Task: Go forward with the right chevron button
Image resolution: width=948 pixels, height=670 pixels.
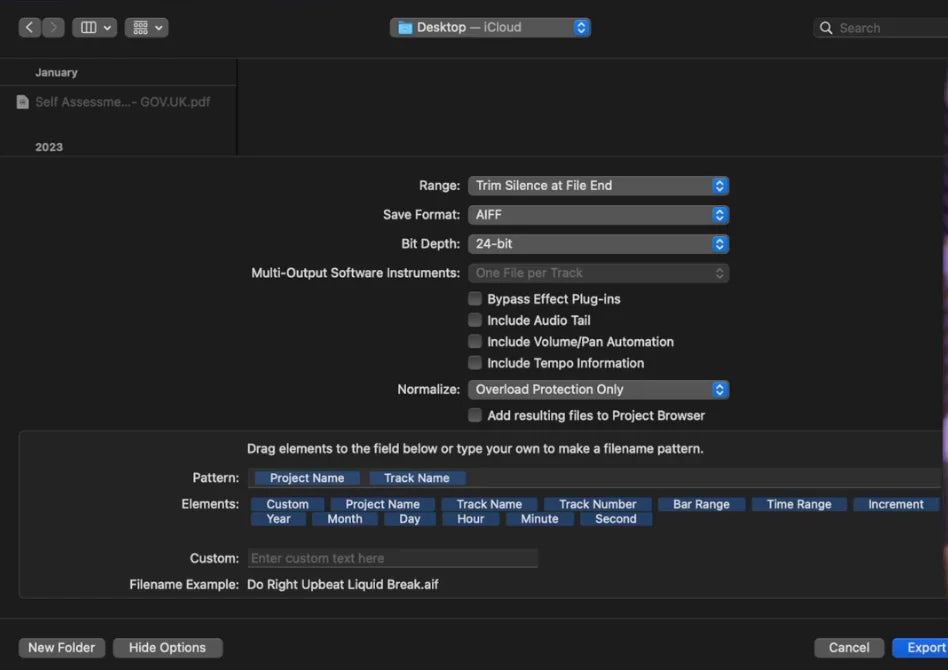Action: [53, 27]
